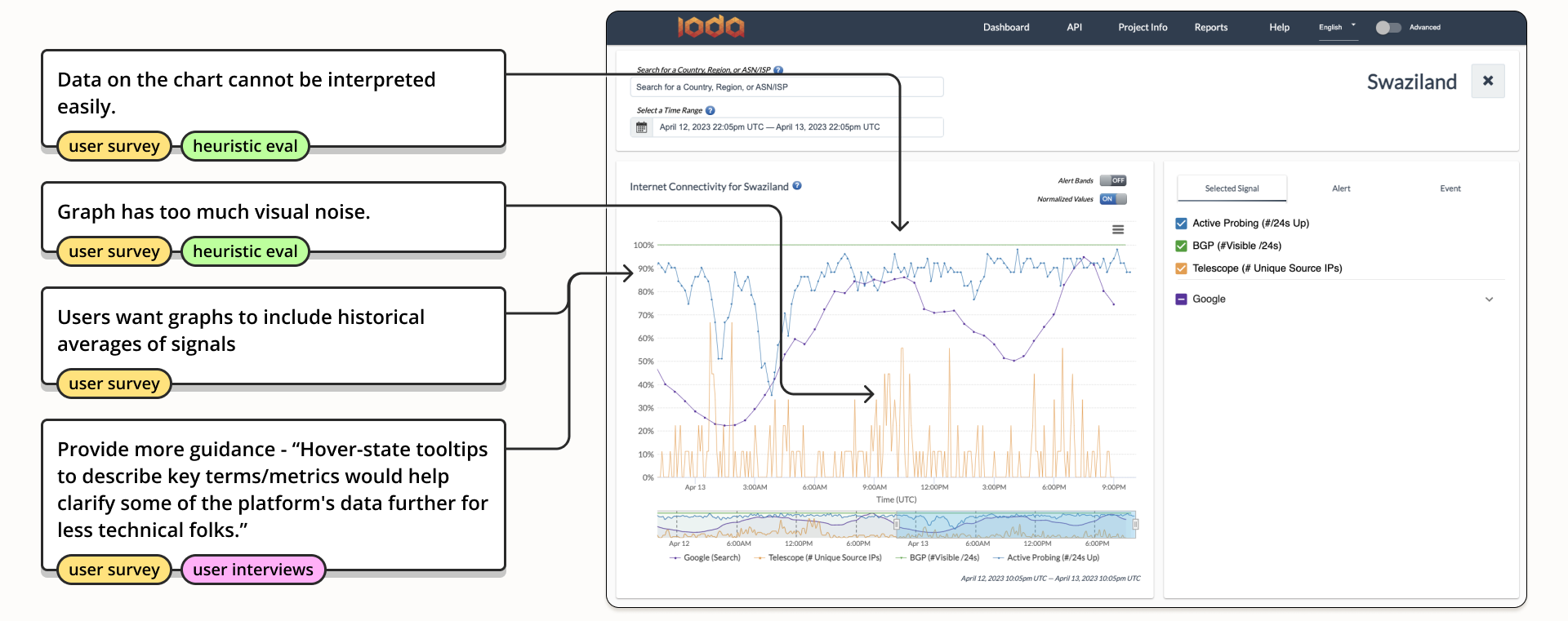This screenshot has width=1568, height=621.
Task: Click the IODA logo
Action: pyautogui.click(x=710, y=28)
